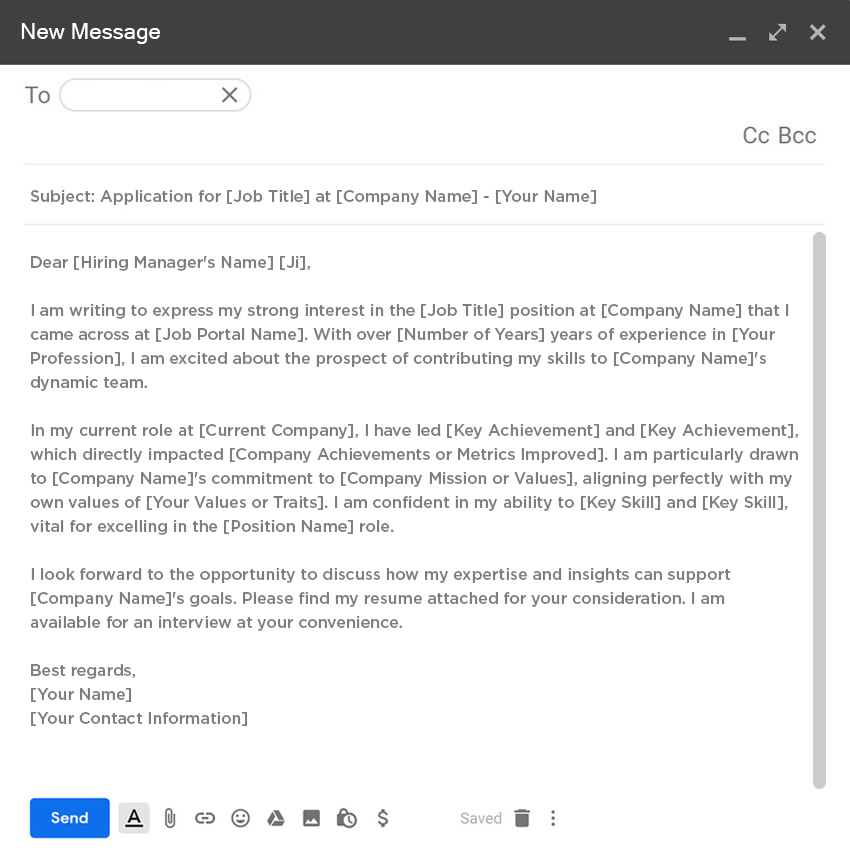Viewport: 850px width, 850px height.
Task: Minimize the New Message window
Action: [737, 34]
